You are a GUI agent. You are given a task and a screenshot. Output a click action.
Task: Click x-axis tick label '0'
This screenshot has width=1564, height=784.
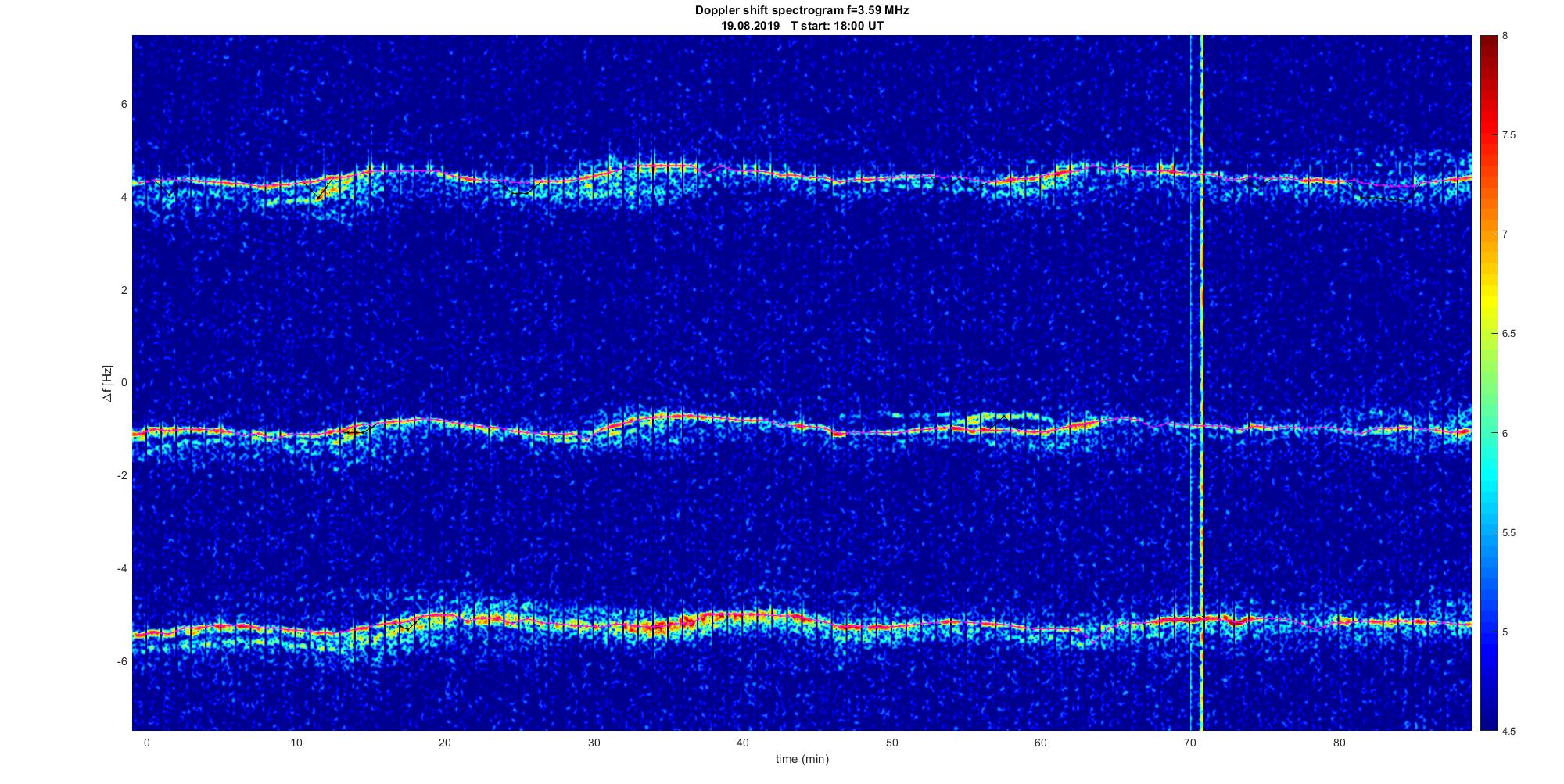click(x=146, y=743)
